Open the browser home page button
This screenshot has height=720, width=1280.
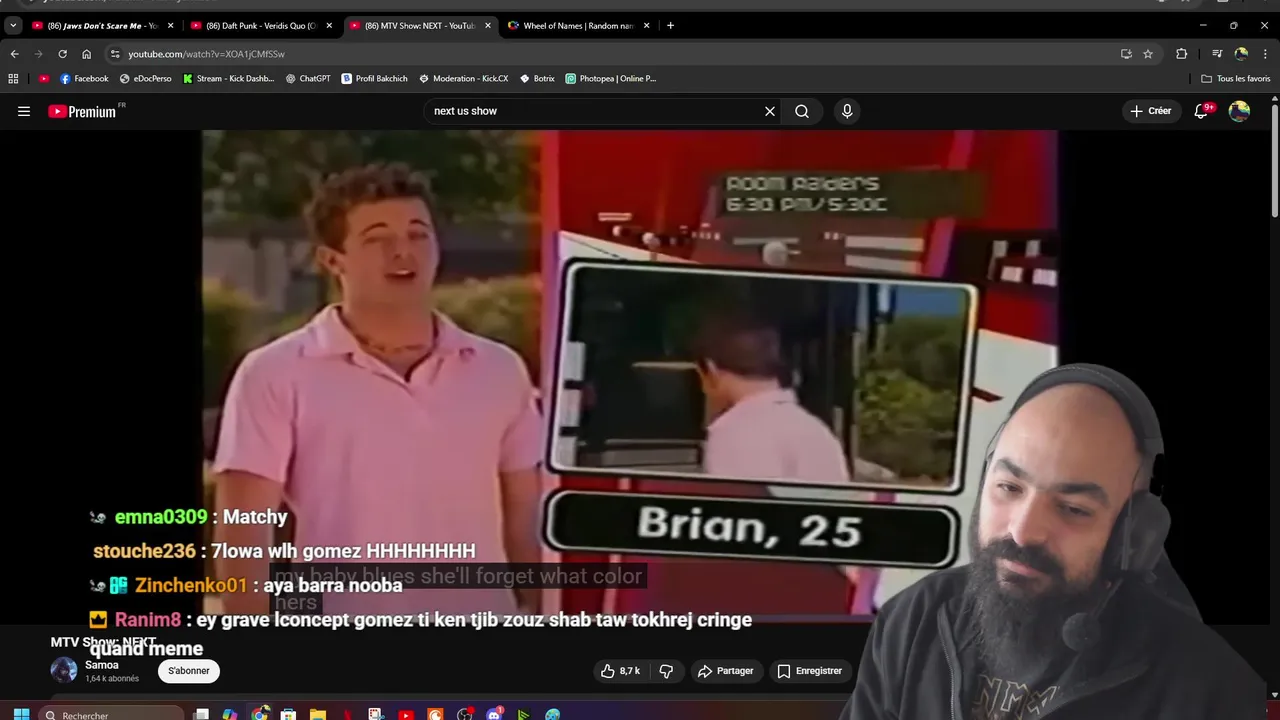tap(86, 54)
